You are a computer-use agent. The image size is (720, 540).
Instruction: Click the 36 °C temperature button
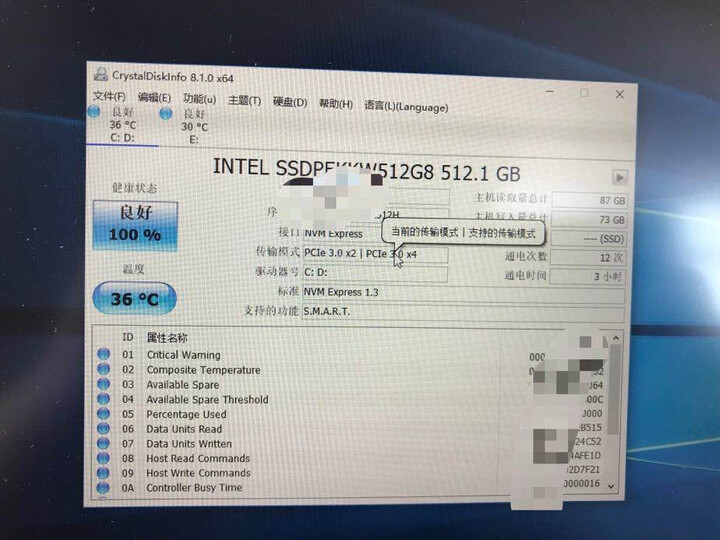click(x=135, y=299)
